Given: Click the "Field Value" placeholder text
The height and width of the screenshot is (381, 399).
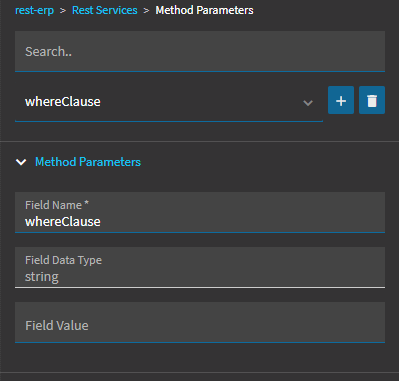Looking at the screenshot, I should (x=57, y=326).
